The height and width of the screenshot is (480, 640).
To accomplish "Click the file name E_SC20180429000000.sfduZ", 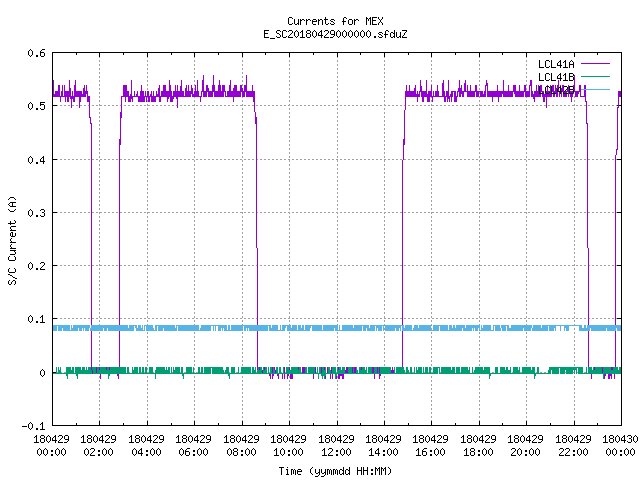I will 335,34.
